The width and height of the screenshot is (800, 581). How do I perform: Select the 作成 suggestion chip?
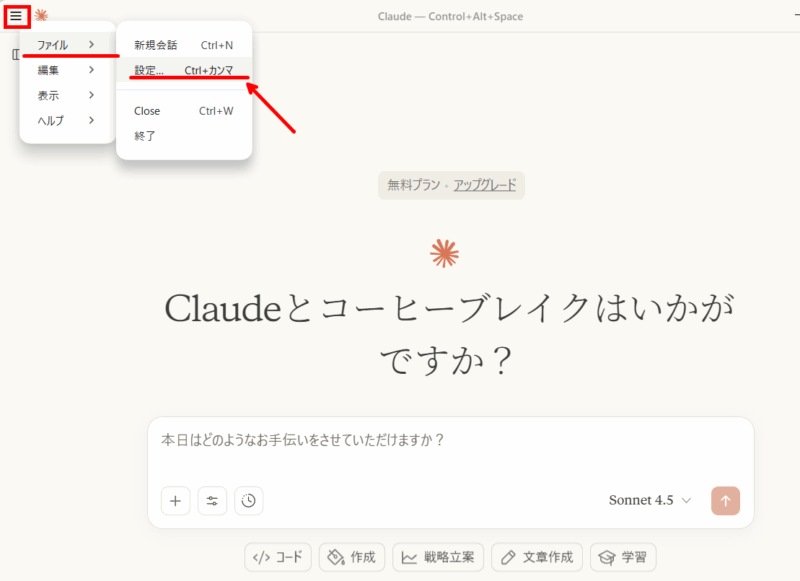click(x=352, y=557)
